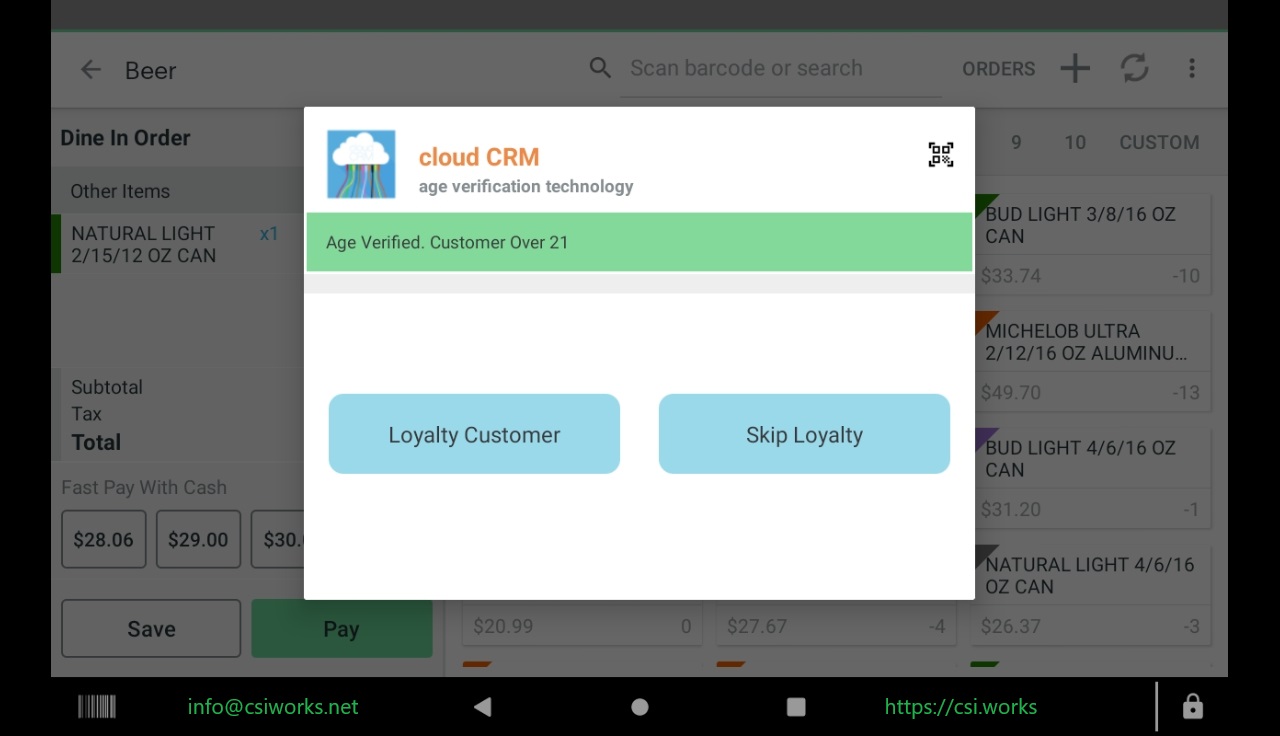Click the green Pay button
Screen dimensions: 1280x736
tap(341, 628)
